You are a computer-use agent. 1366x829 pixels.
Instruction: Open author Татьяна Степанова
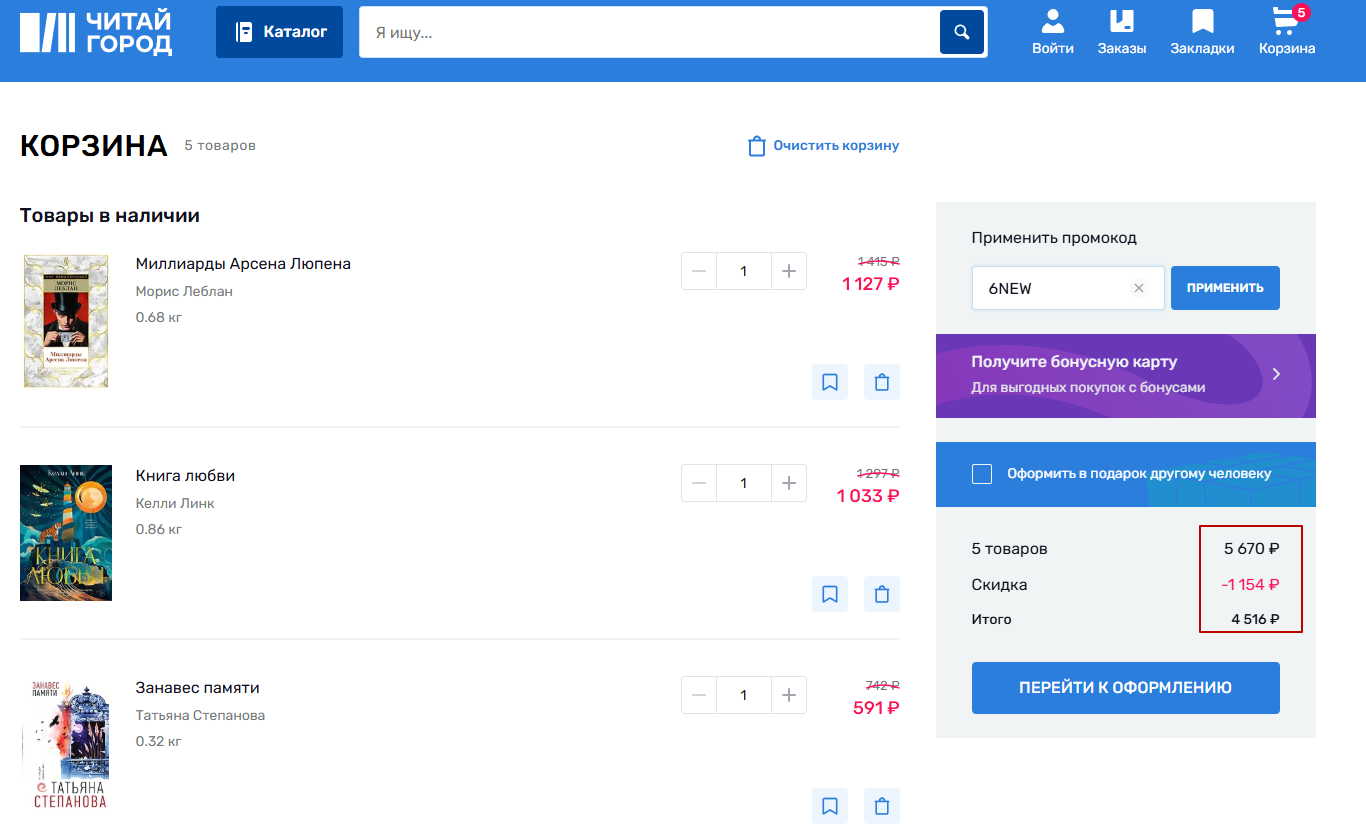click(200, 715)
